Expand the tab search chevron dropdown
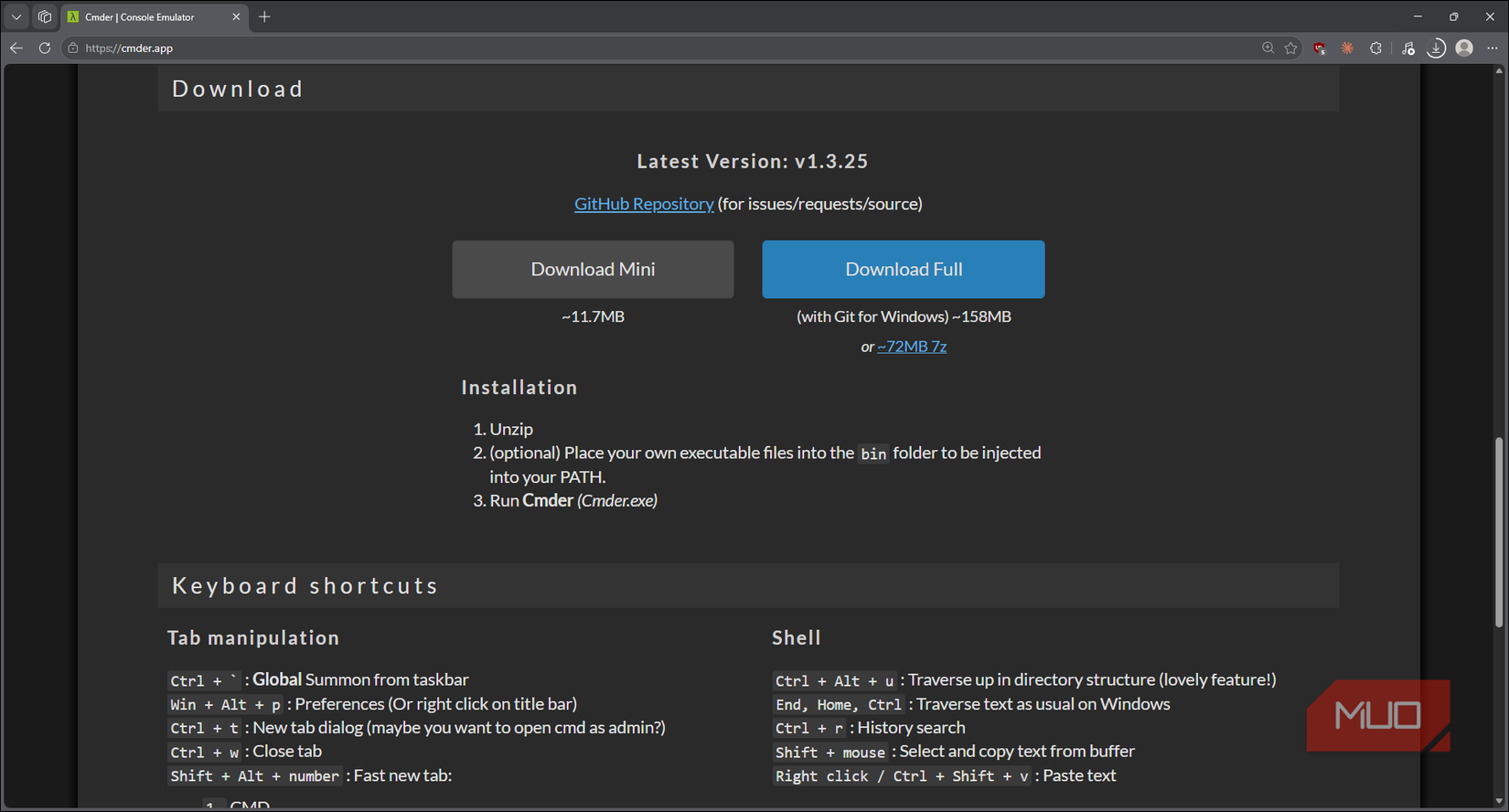The image size is (1509, 812). click(16, 16)
